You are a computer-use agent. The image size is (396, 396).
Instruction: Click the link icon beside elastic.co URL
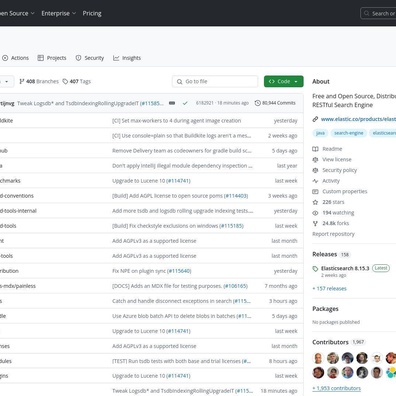(315, 119)
